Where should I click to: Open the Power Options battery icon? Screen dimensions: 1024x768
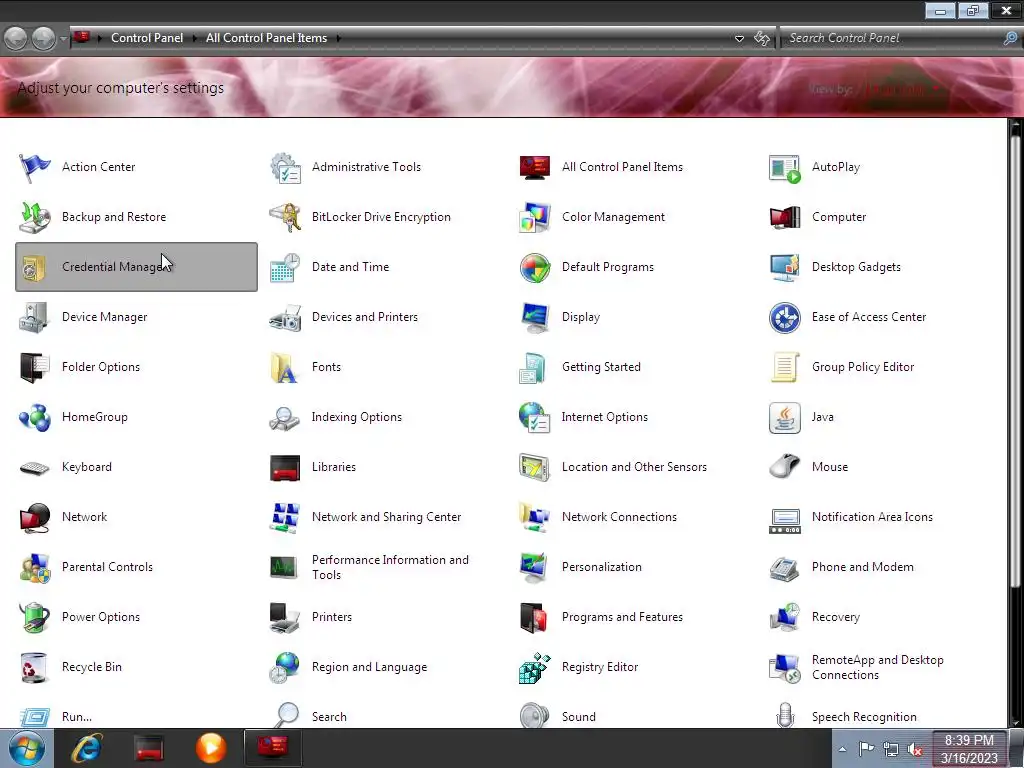34,617
